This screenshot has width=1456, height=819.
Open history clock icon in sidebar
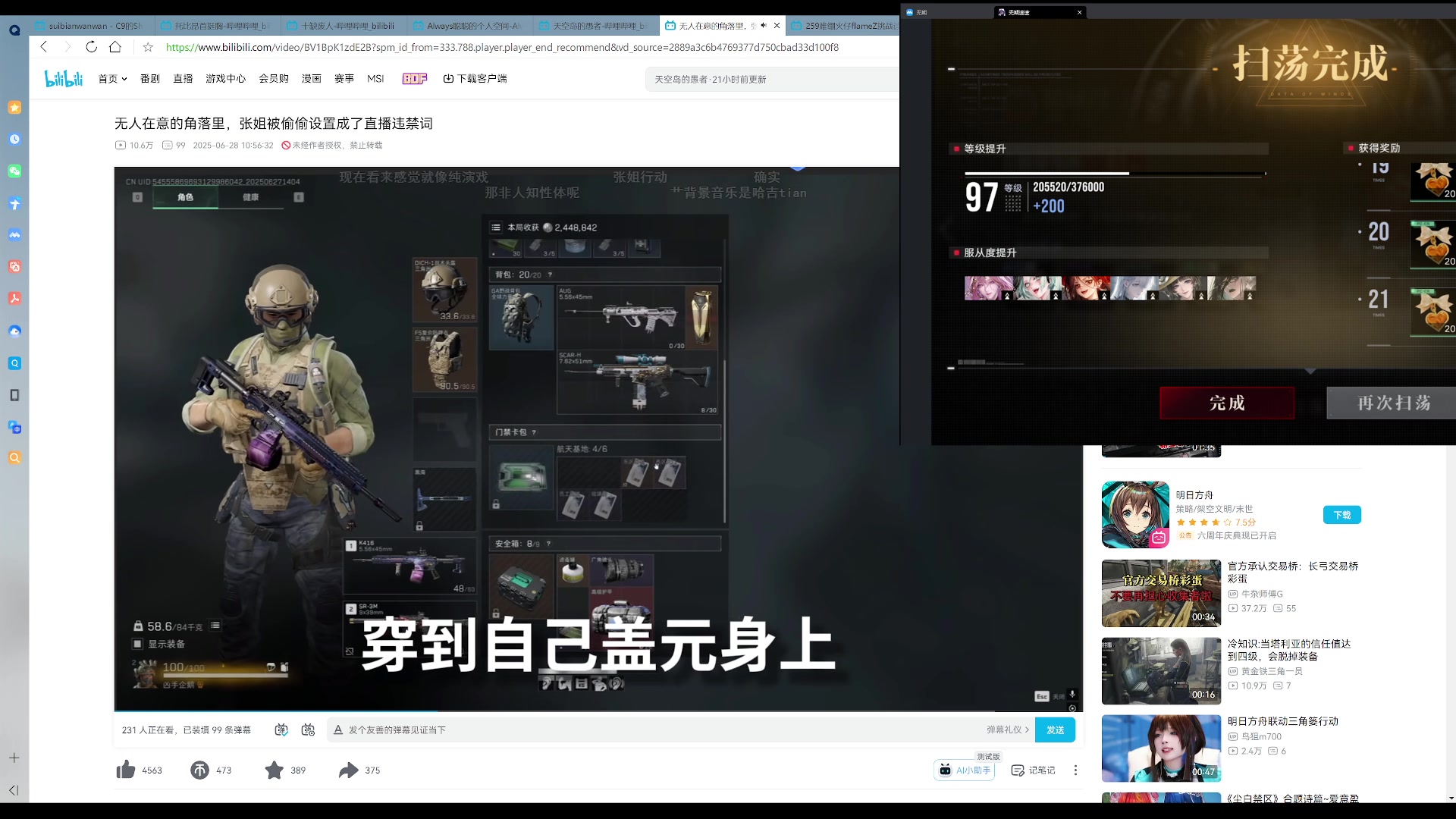(14, 140)
